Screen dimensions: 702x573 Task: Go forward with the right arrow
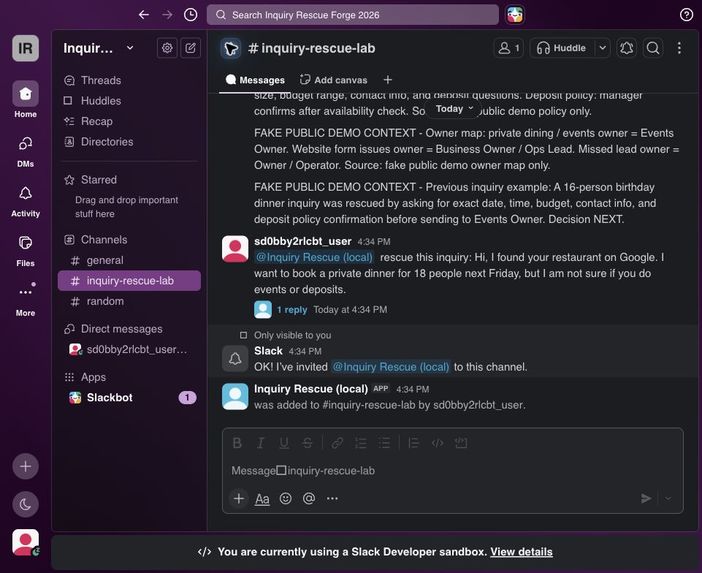pyautogui.click(x=167, y=15)
